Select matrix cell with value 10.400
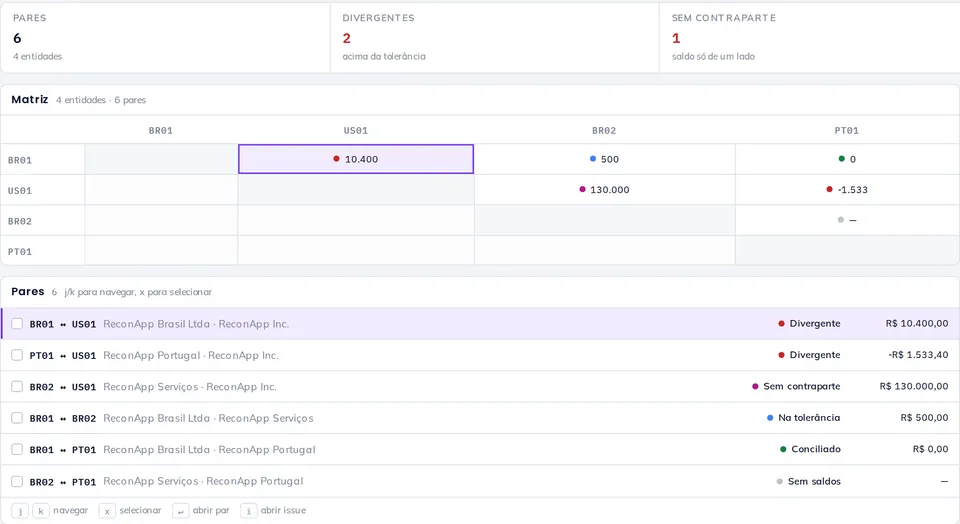This screenshot has height=524, width=960. coord(356,159)
